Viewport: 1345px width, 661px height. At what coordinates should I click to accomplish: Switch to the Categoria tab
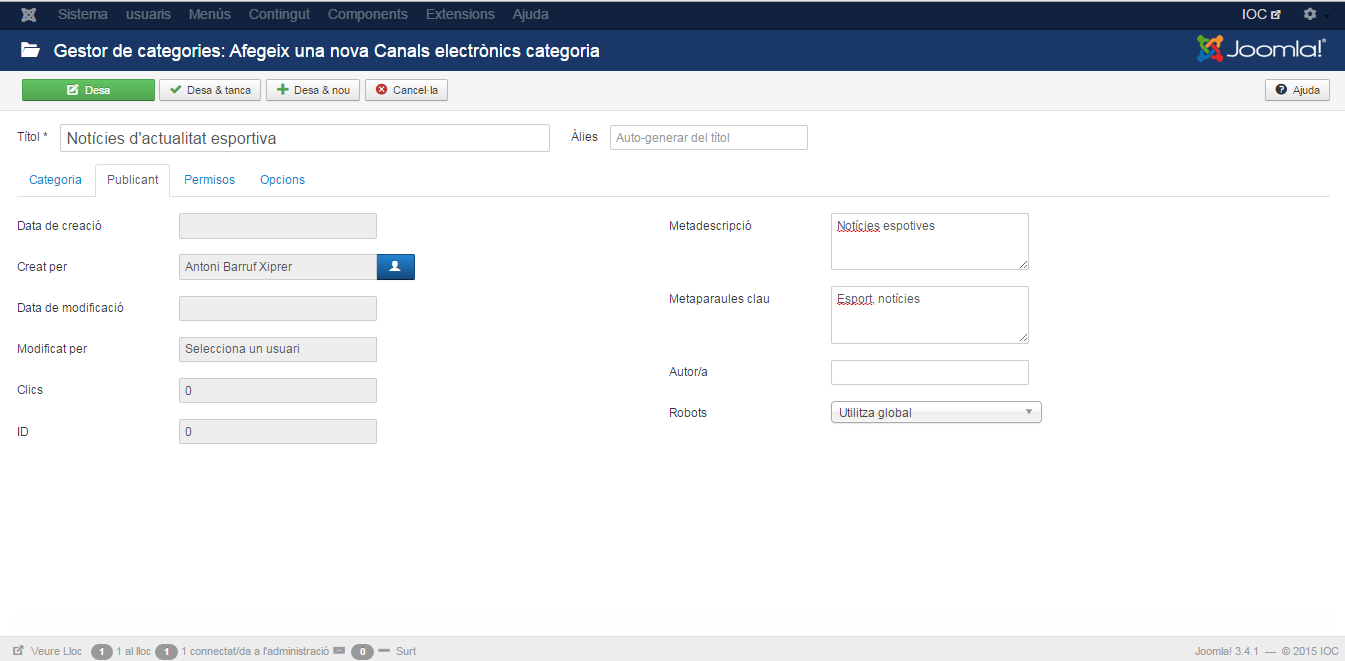pos(55,180)
